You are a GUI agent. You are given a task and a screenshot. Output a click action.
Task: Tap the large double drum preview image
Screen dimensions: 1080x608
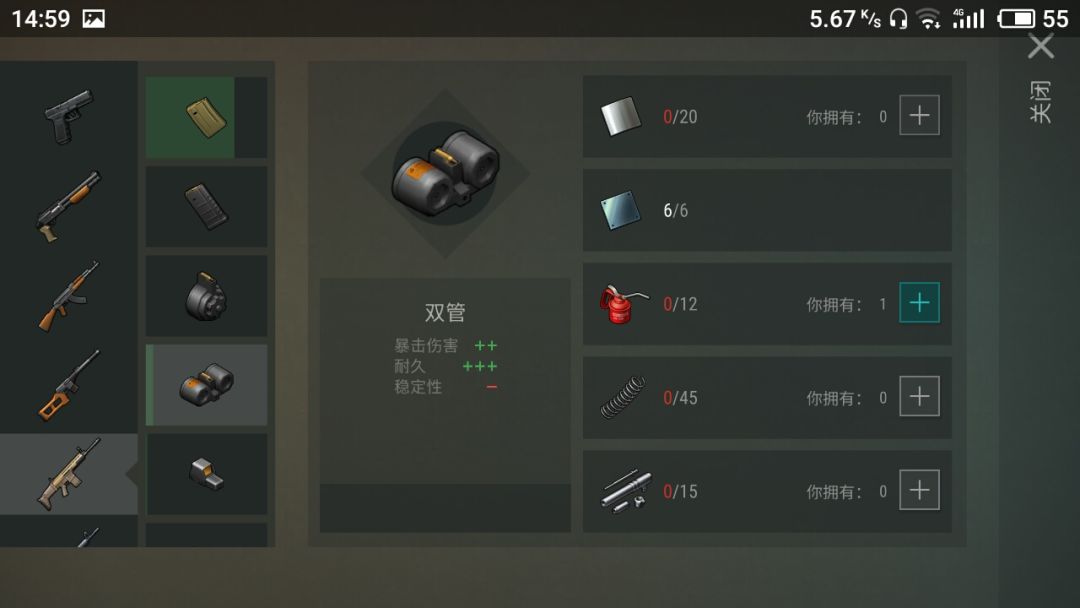click(x=446, y=174)
